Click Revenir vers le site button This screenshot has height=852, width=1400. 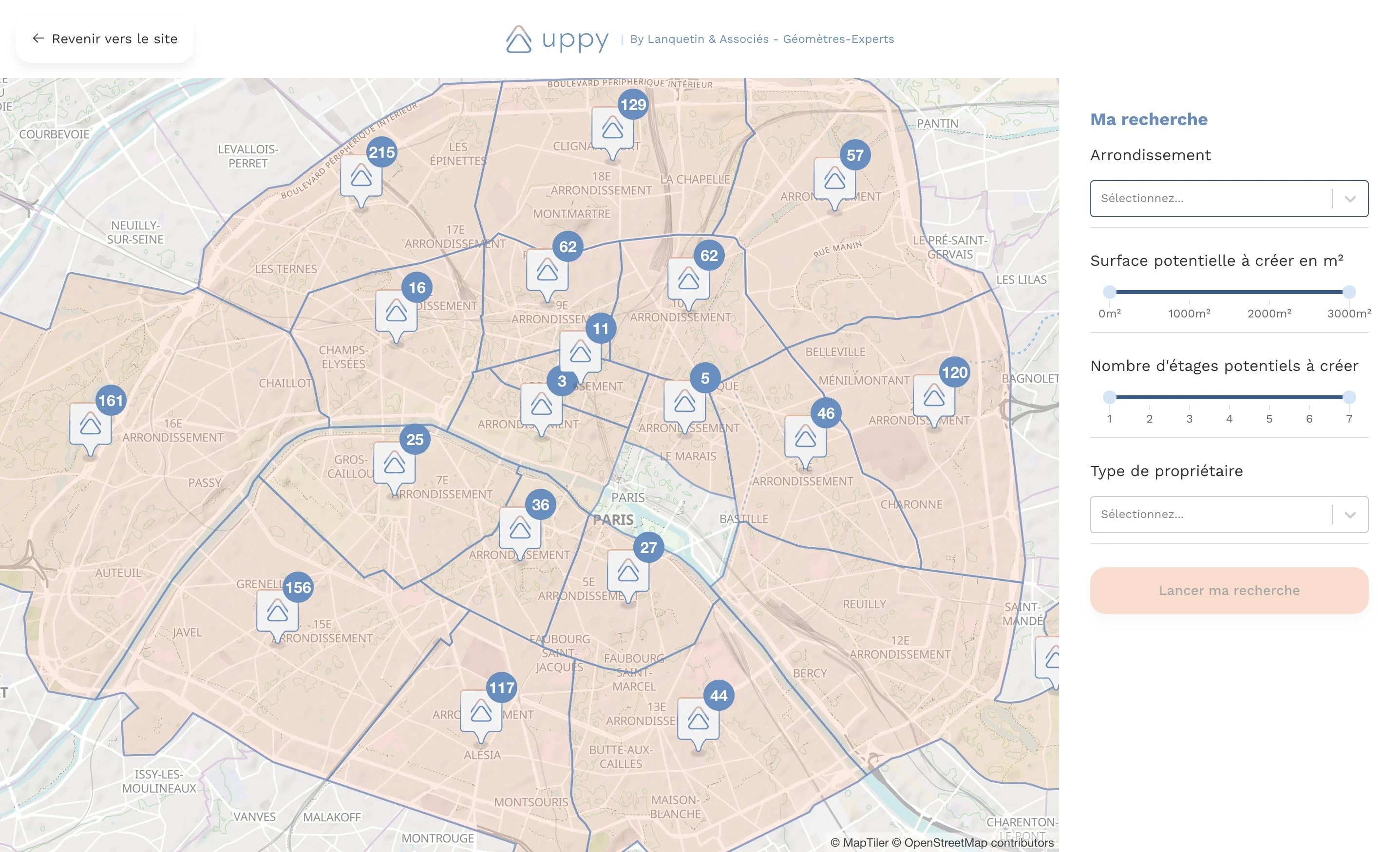pyautogui.click(x=105, y=38)
